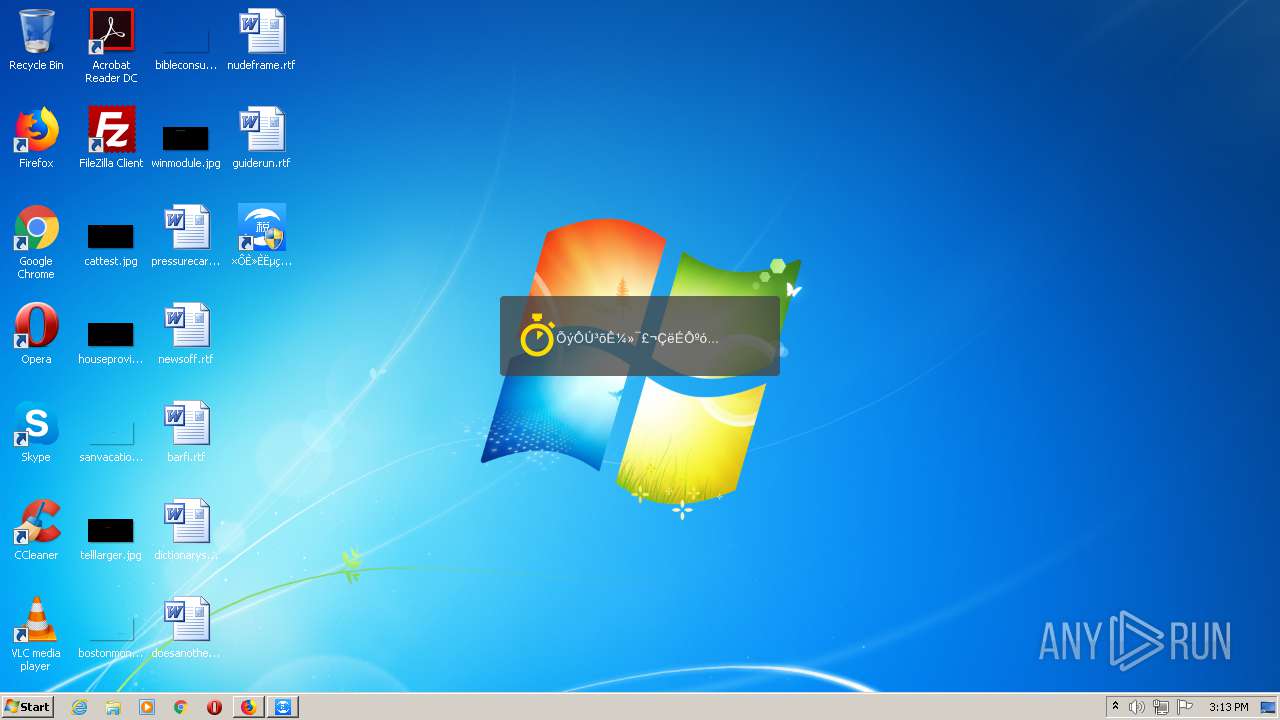The height and width of the screenshot is (720, 1280).
Task: Open Action Center flag icon
Action: click(x=1185, y=707)
